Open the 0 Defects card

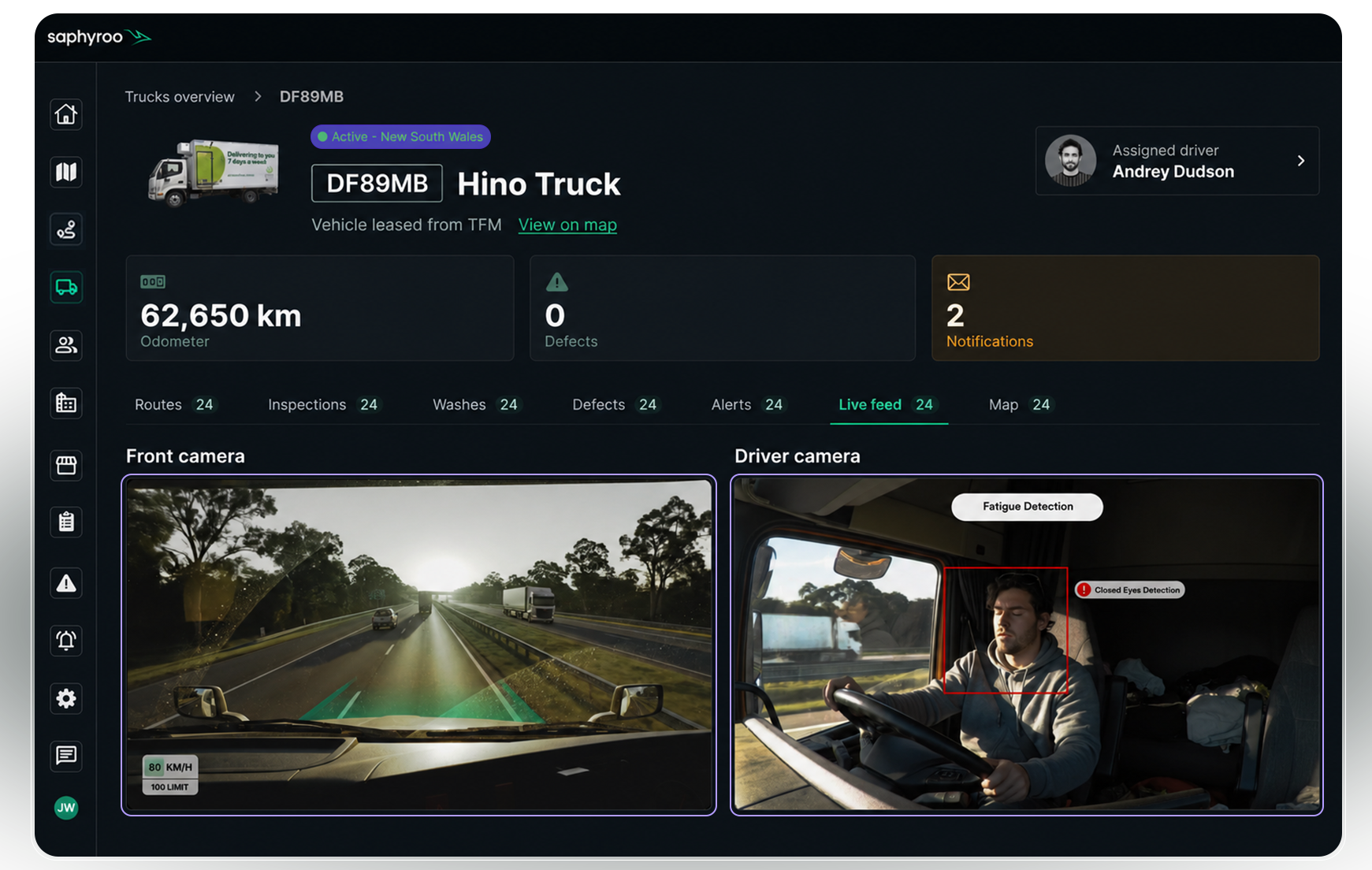point(723,308)
